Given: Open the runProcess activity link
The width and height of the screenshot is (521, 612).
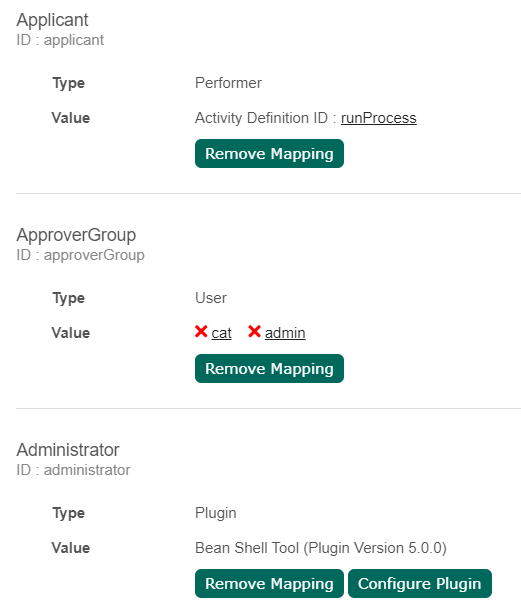Looking at the screenshot, I should pos(379,118).
